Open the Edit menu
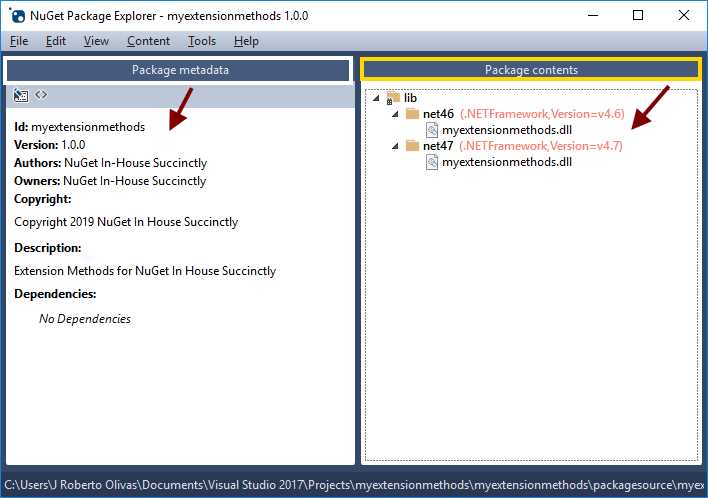 (56, 41)
